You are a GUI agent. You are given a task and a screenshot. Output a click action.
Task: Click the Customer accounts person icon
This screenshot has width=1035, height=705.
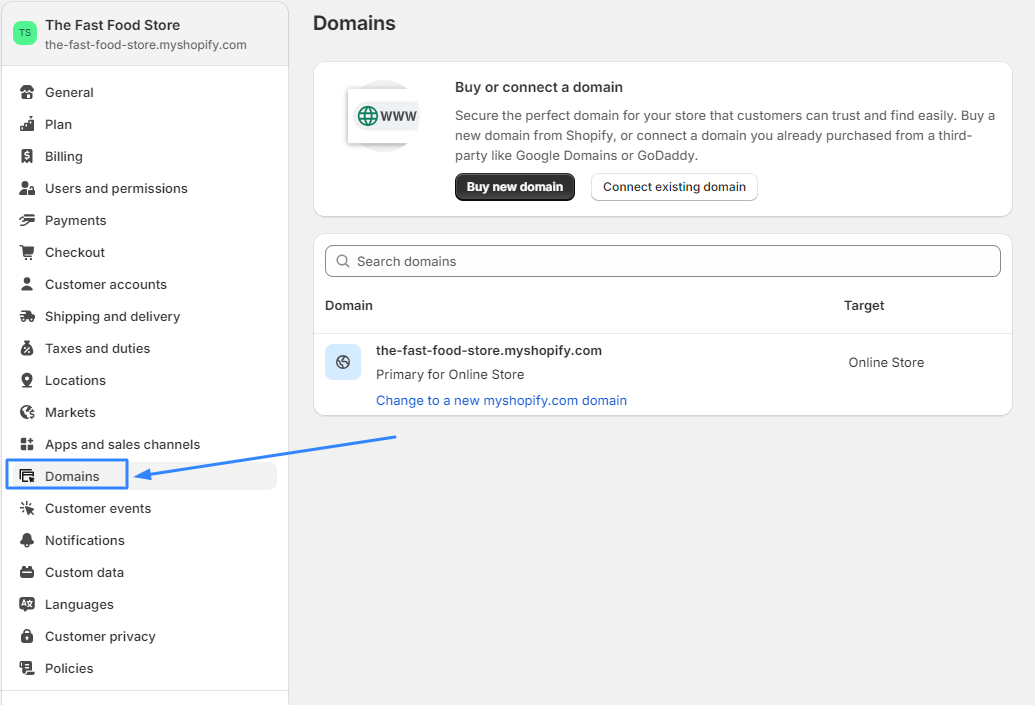27,285
